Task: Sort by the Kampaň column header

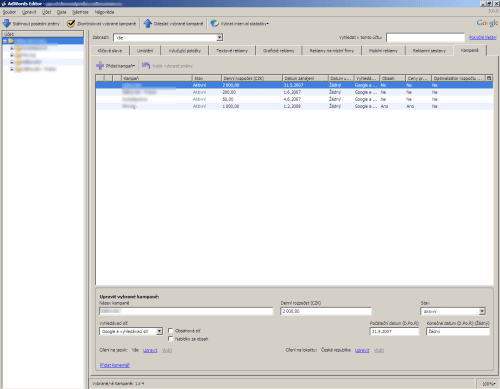Action: [x=157, y=78]
